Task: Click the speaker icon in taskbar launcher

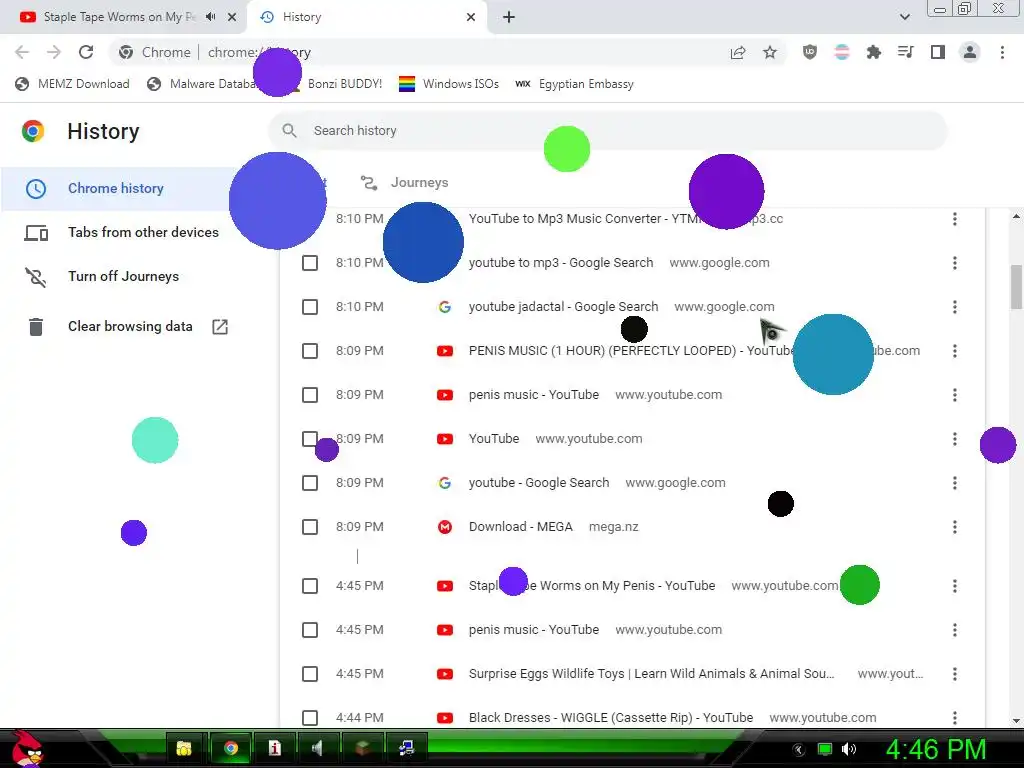Action: coord(318,748)
